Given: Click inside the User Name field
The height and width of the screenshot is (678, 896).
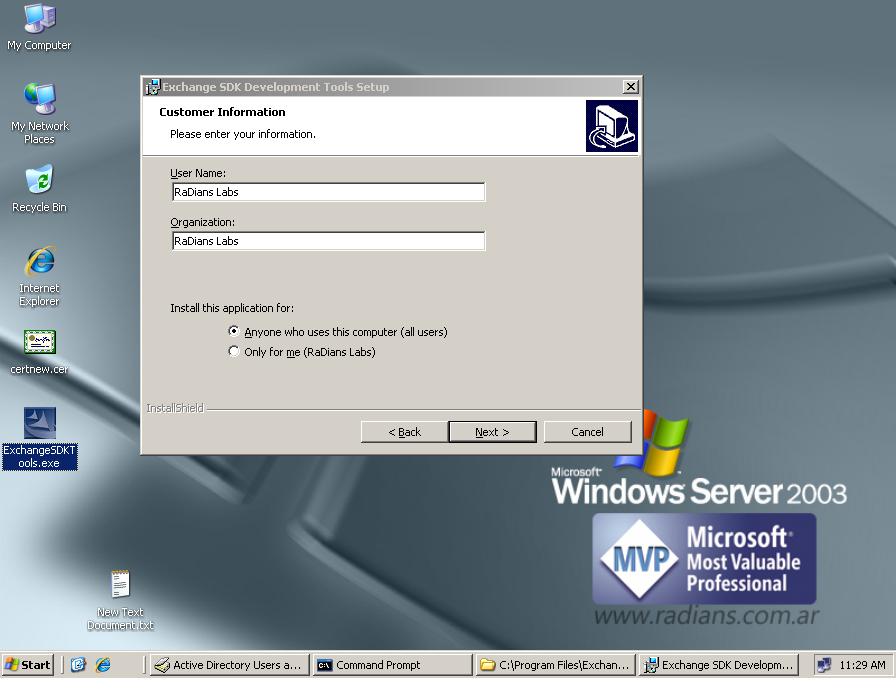Looking at the screenshot, I should (x=328, y=192).
